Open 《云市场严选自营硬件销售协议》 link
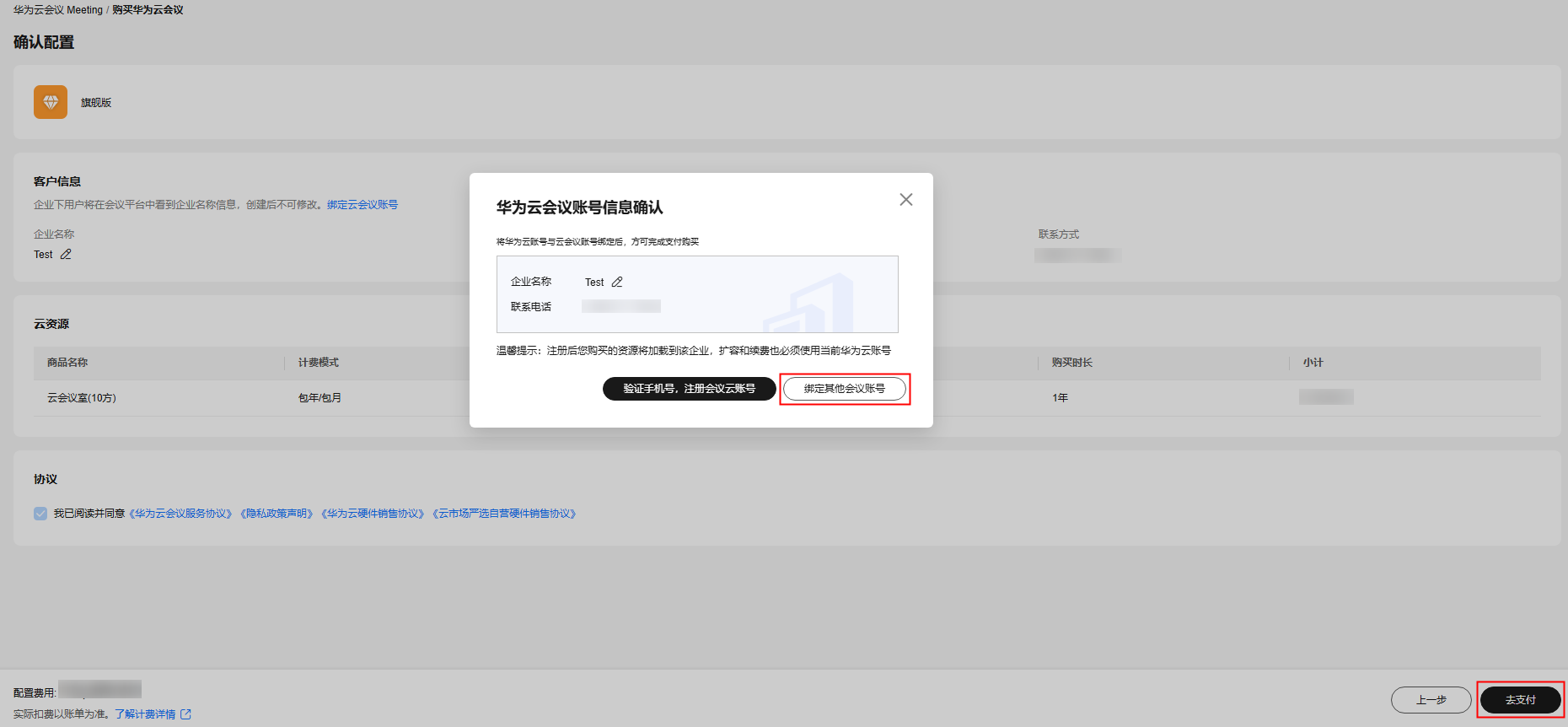 pos(504,514)
